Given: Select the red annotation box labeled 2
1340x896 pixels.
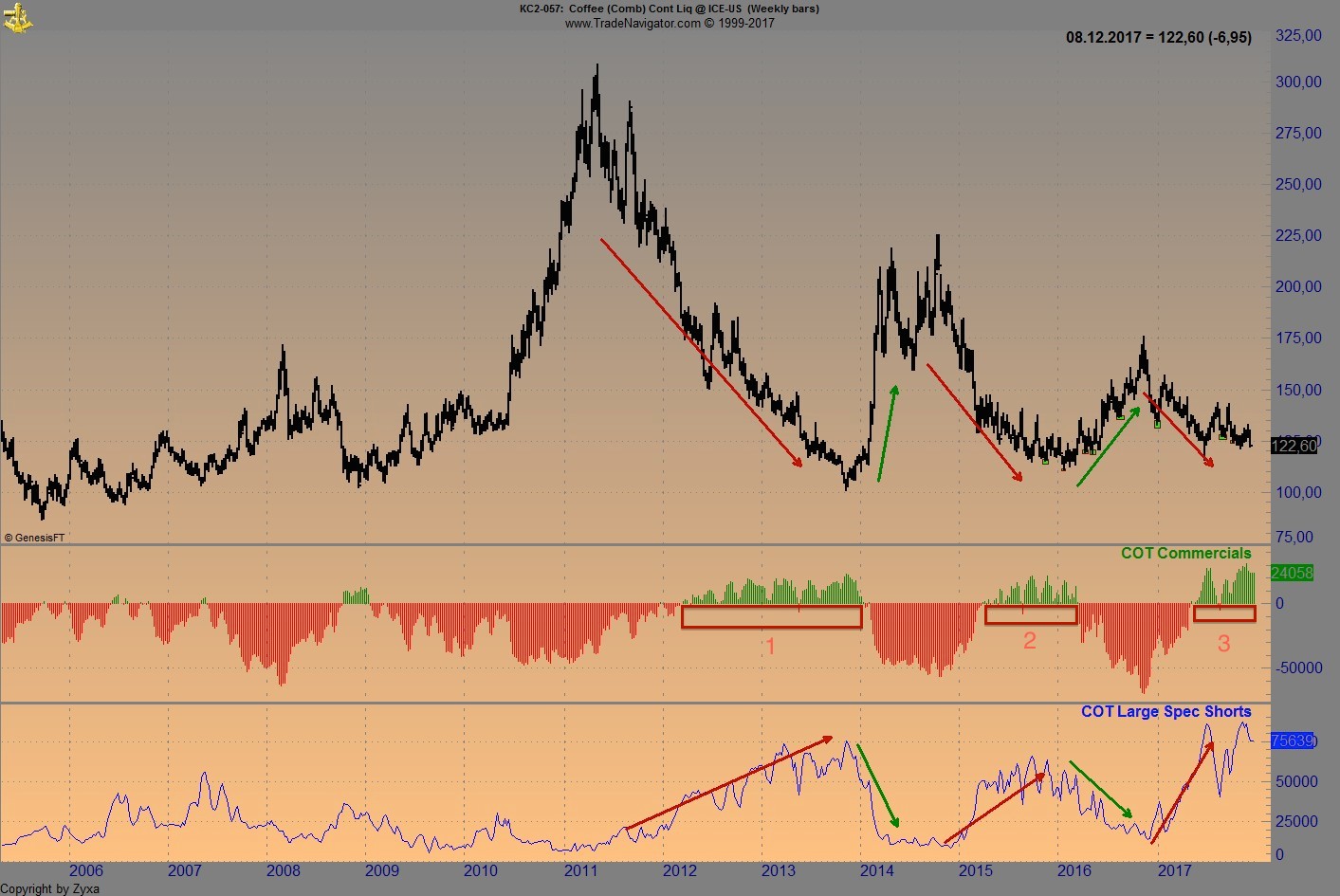Looking at the screenshot, I should 1031,614.
